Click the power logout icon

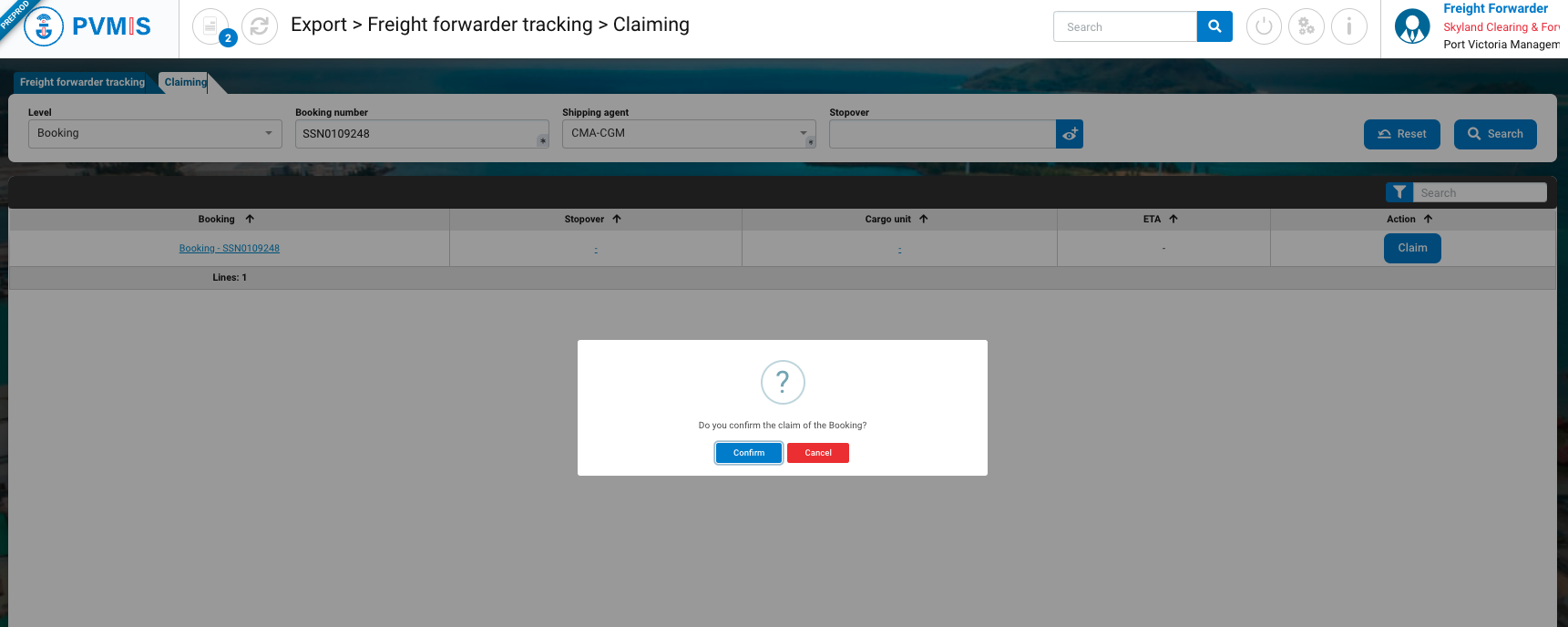pyautogui.click(x=1263, y=26)
